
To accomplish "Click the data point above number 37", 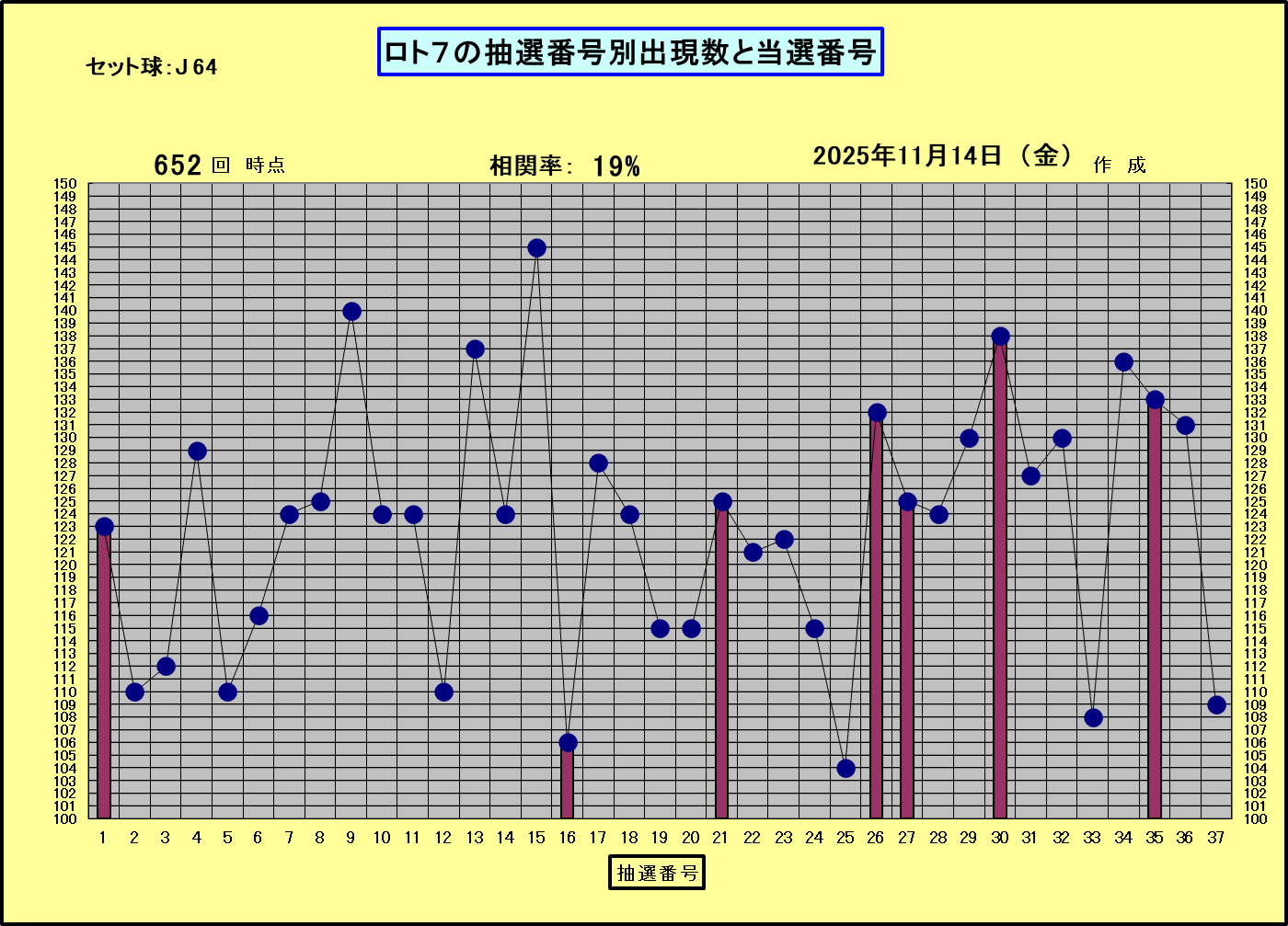I will click(1216, 705).
